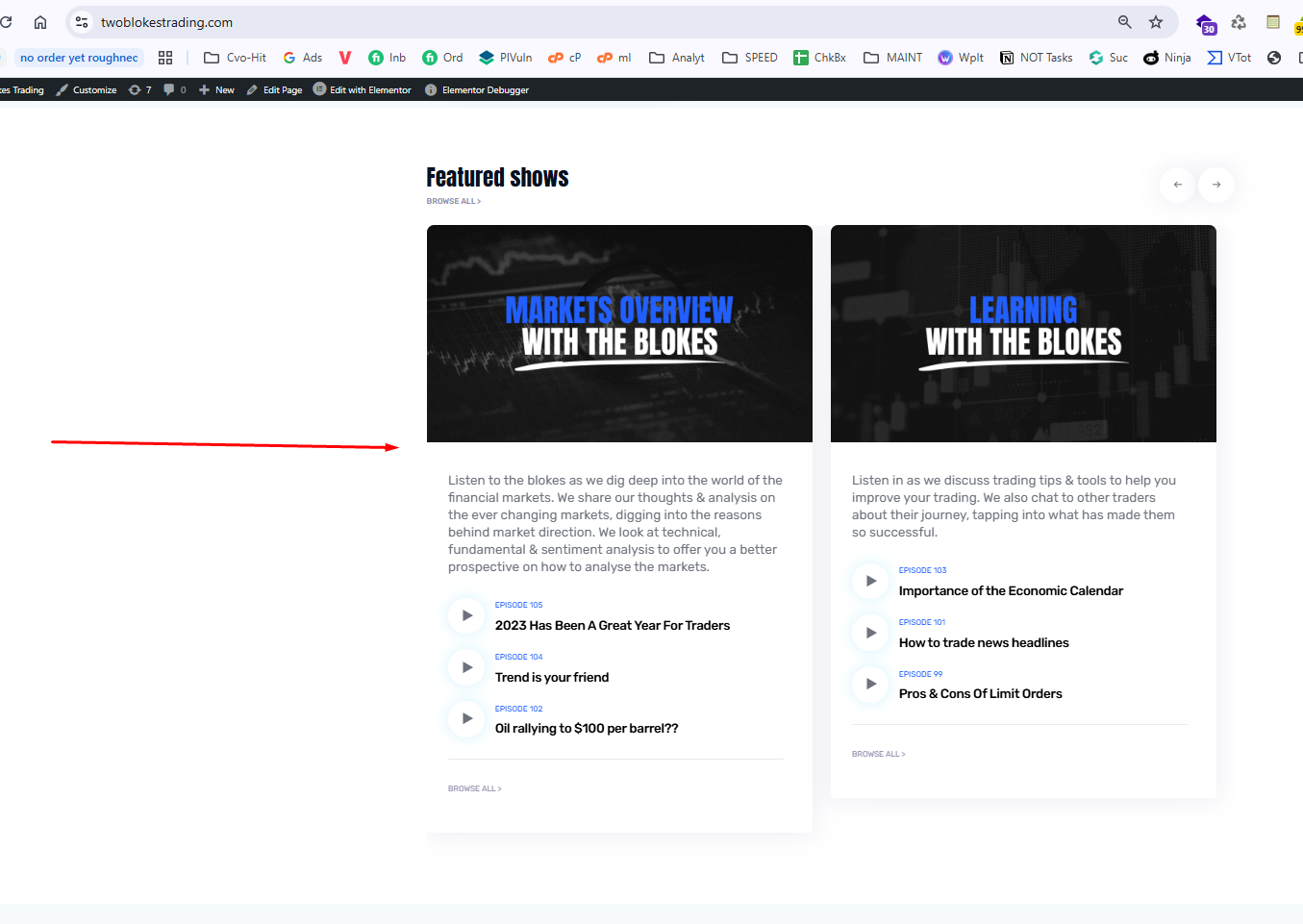Open the Learning With The Blokes thumbnail
The height and width of the screenshot is (924, 1303).
[1023, 334]
